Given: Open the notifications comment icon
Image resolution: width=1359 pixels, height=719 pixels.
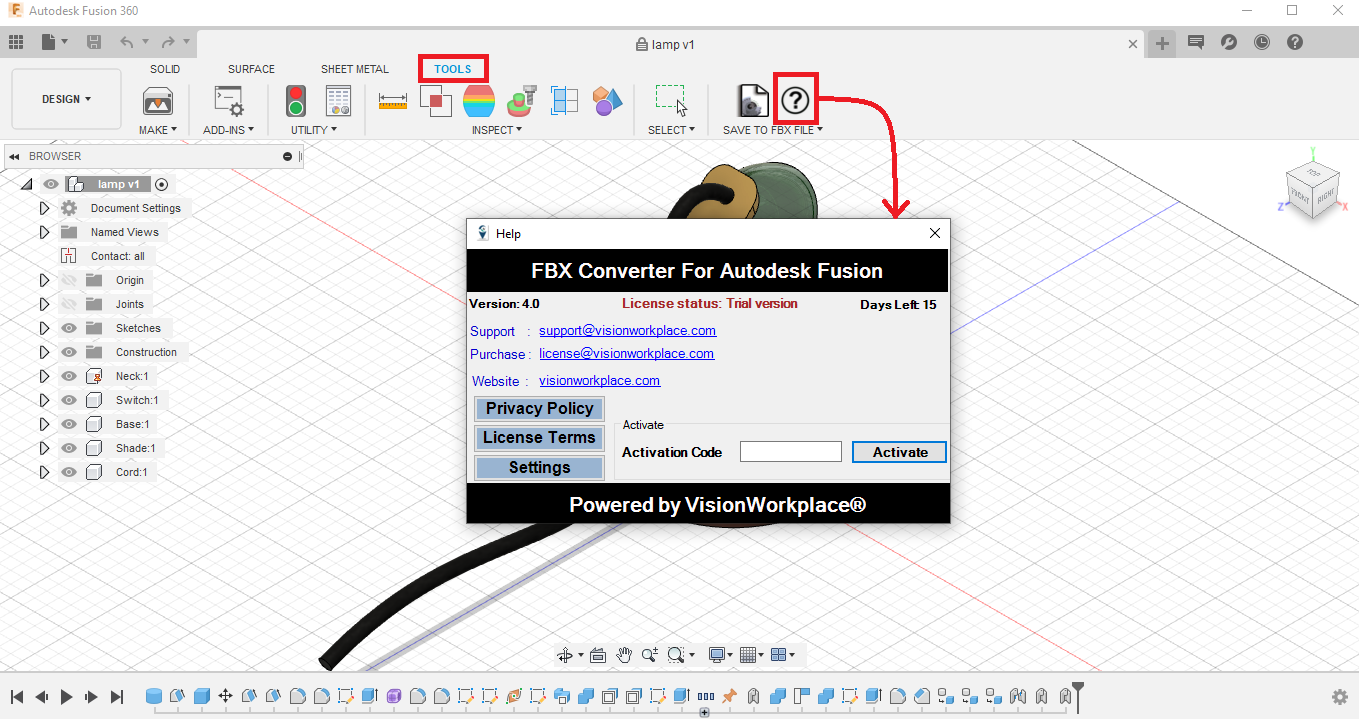Looking at the screenshot, I should pyautogui.click(x=1195, y=42).
